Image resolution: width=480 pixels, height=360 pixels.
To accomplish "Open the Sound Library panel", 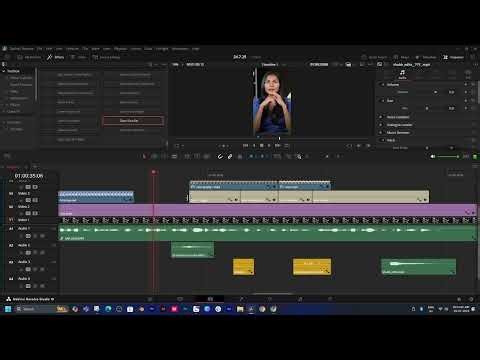I will [x=106, y=57].
